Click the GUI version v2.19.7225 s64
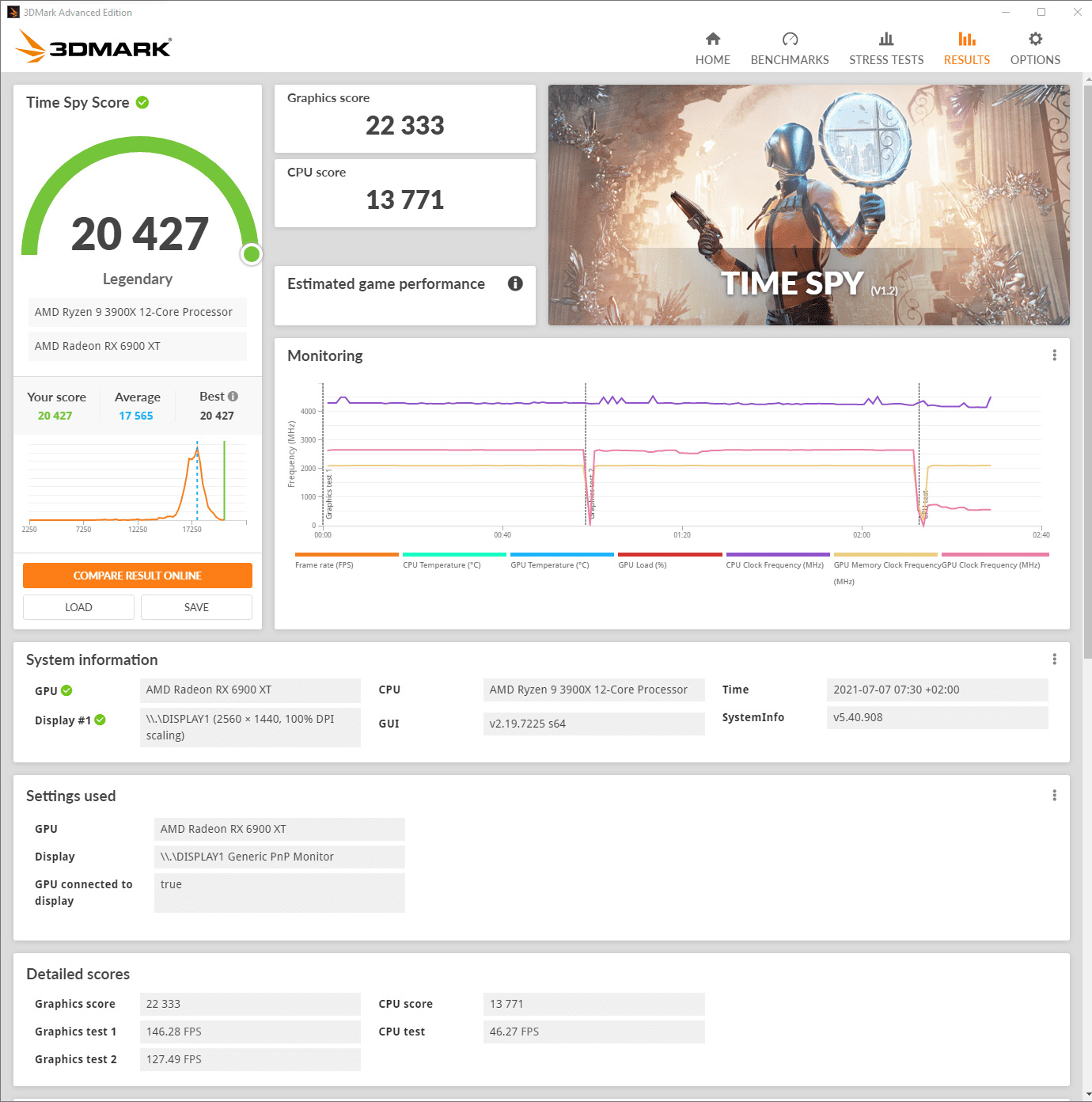This screenshot has width=1092, height=1102. click(594, 724)
